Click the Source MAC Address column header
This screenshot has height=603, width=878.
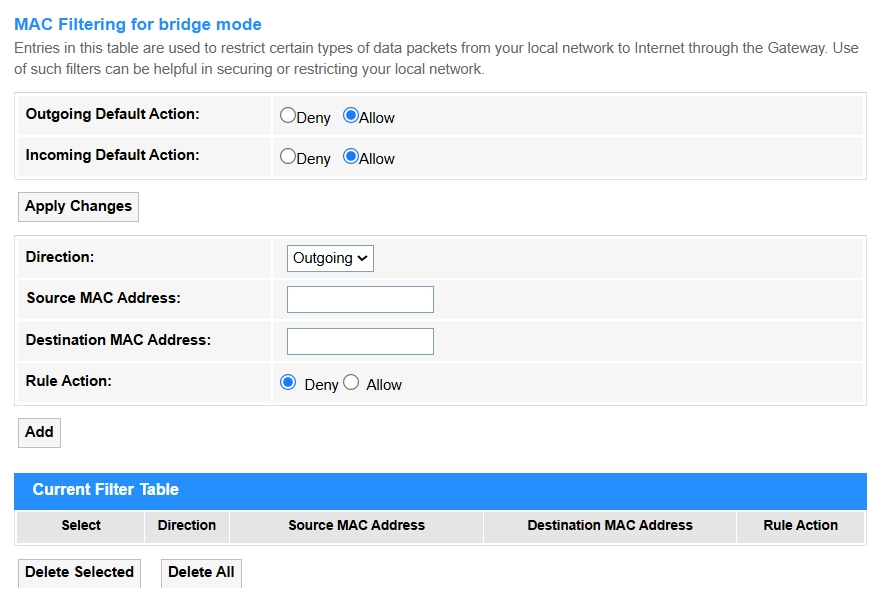click(x=356, y=525)
